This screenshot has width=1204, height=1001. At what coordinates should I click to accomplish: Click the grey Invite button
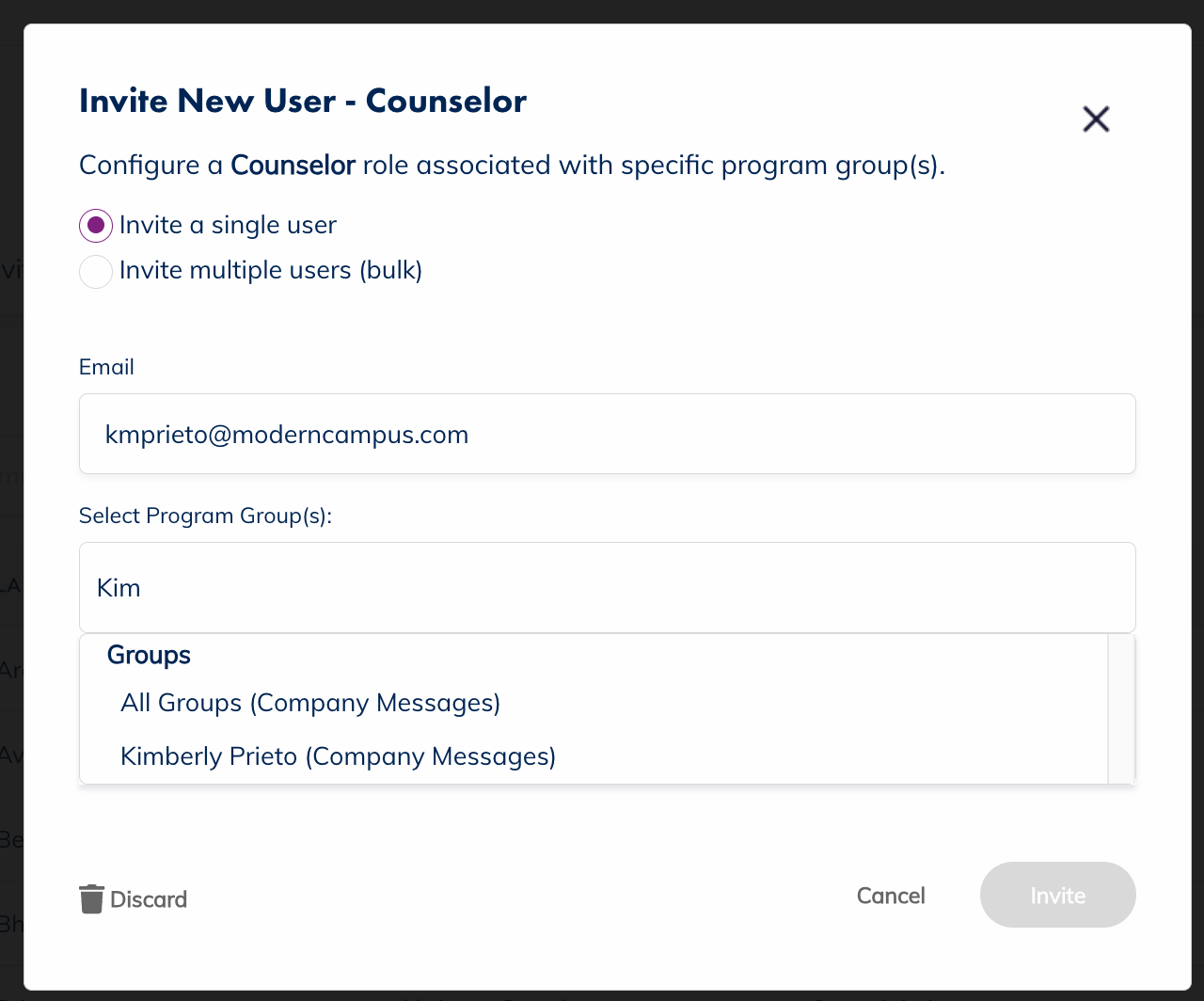click(1057, 895)
